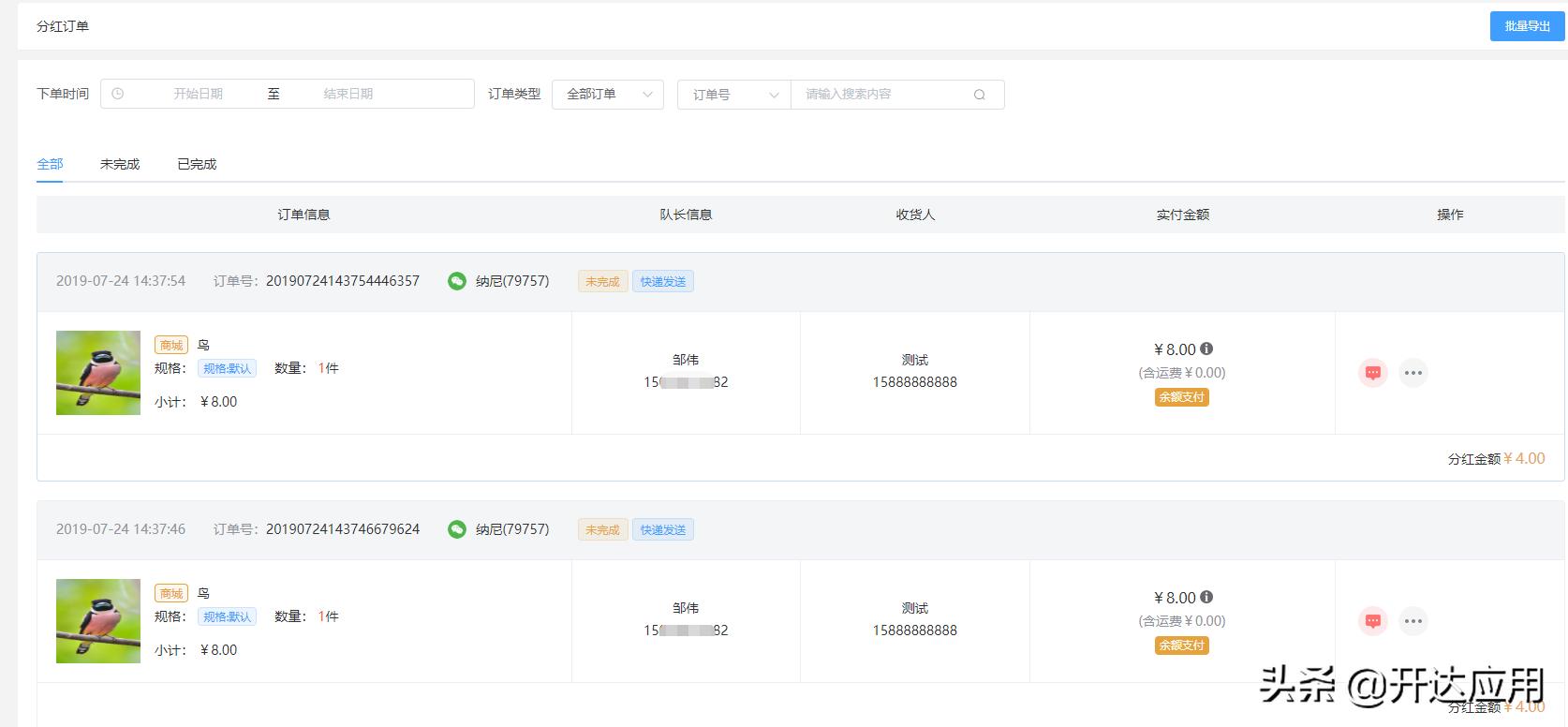
Task: Click the 收货人 column header
Action: pos(915,215)
